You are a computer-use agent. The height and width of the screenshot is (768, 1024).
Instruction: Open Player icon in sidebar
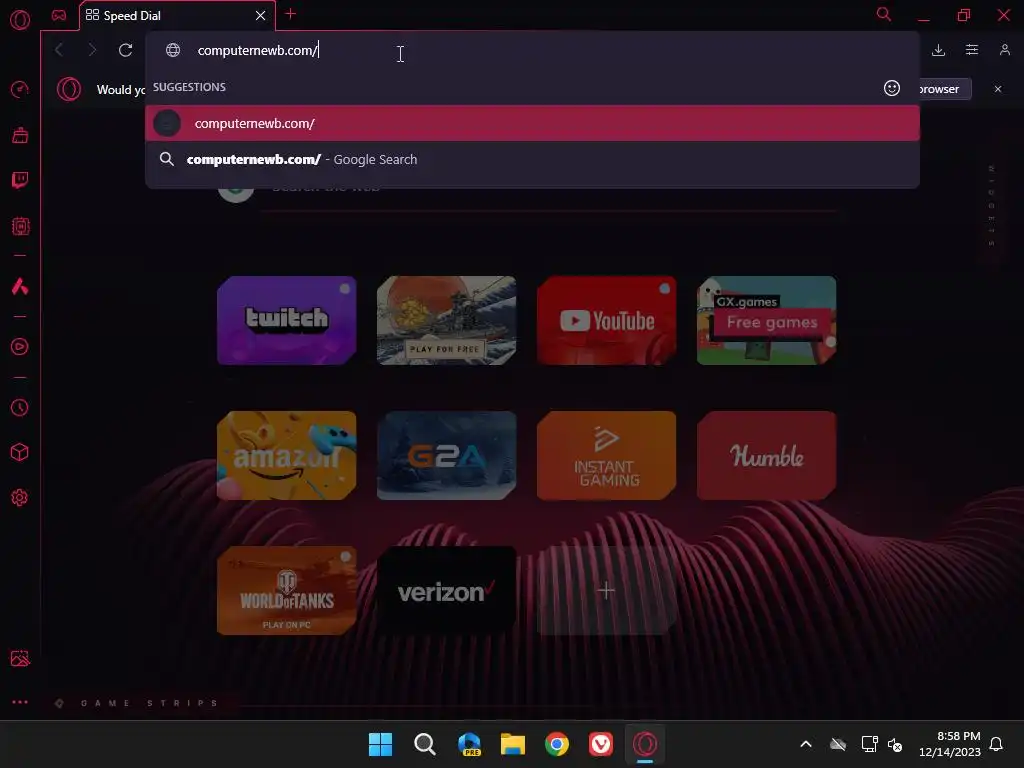(20, 347)
